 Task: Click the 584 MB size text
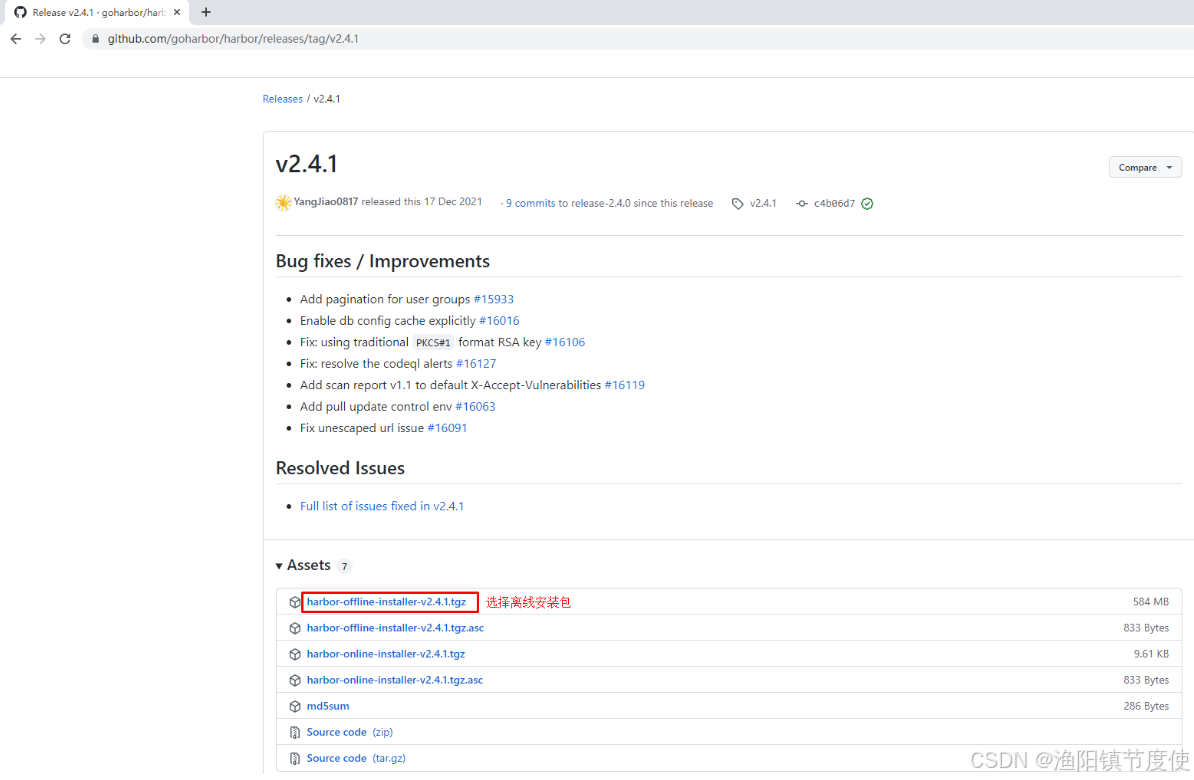[1151, 602]
